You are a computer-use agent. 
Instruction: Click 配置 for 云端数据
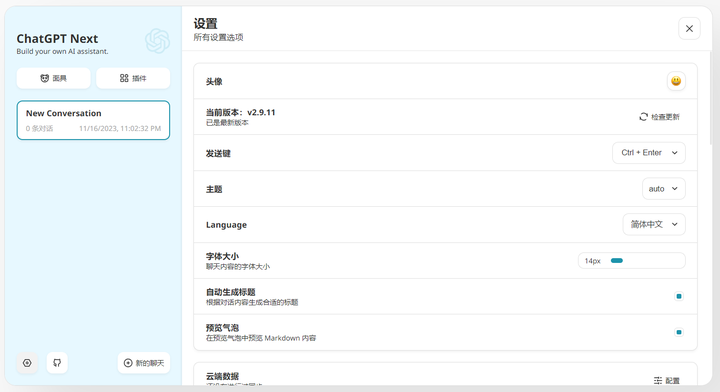(x=666, y=381)
